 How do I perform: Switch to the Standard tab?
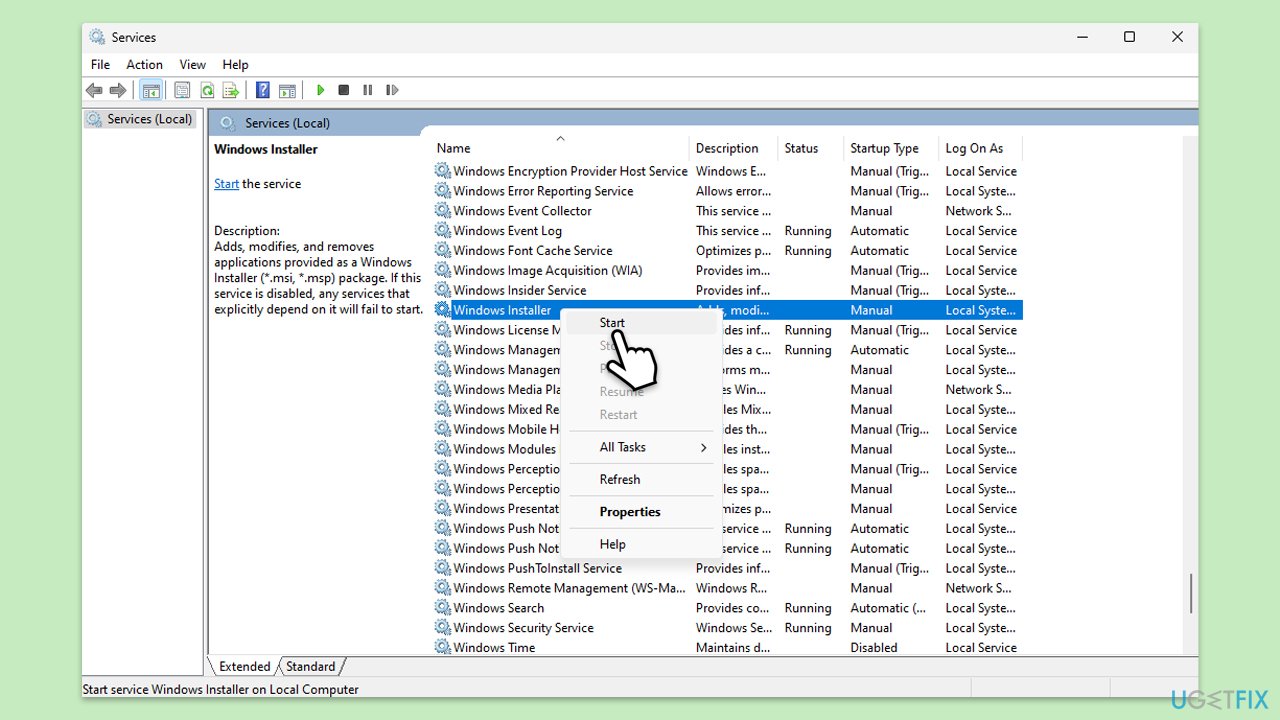point(311,667)
